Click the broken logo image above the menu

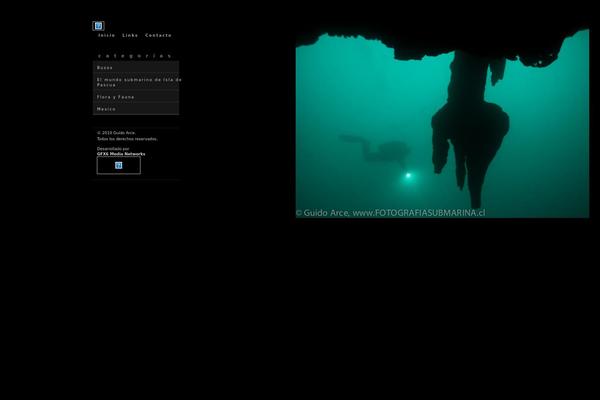[98, 26]
